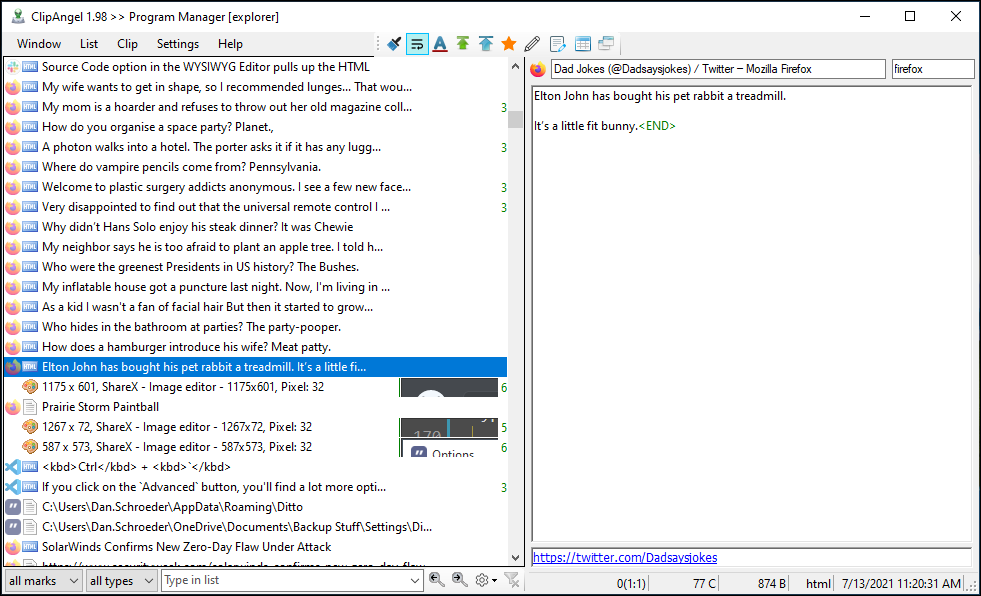Click the blue up-arrow toolbar icon
The width and height of the screenshot is (981, 596).
(486, 44)
